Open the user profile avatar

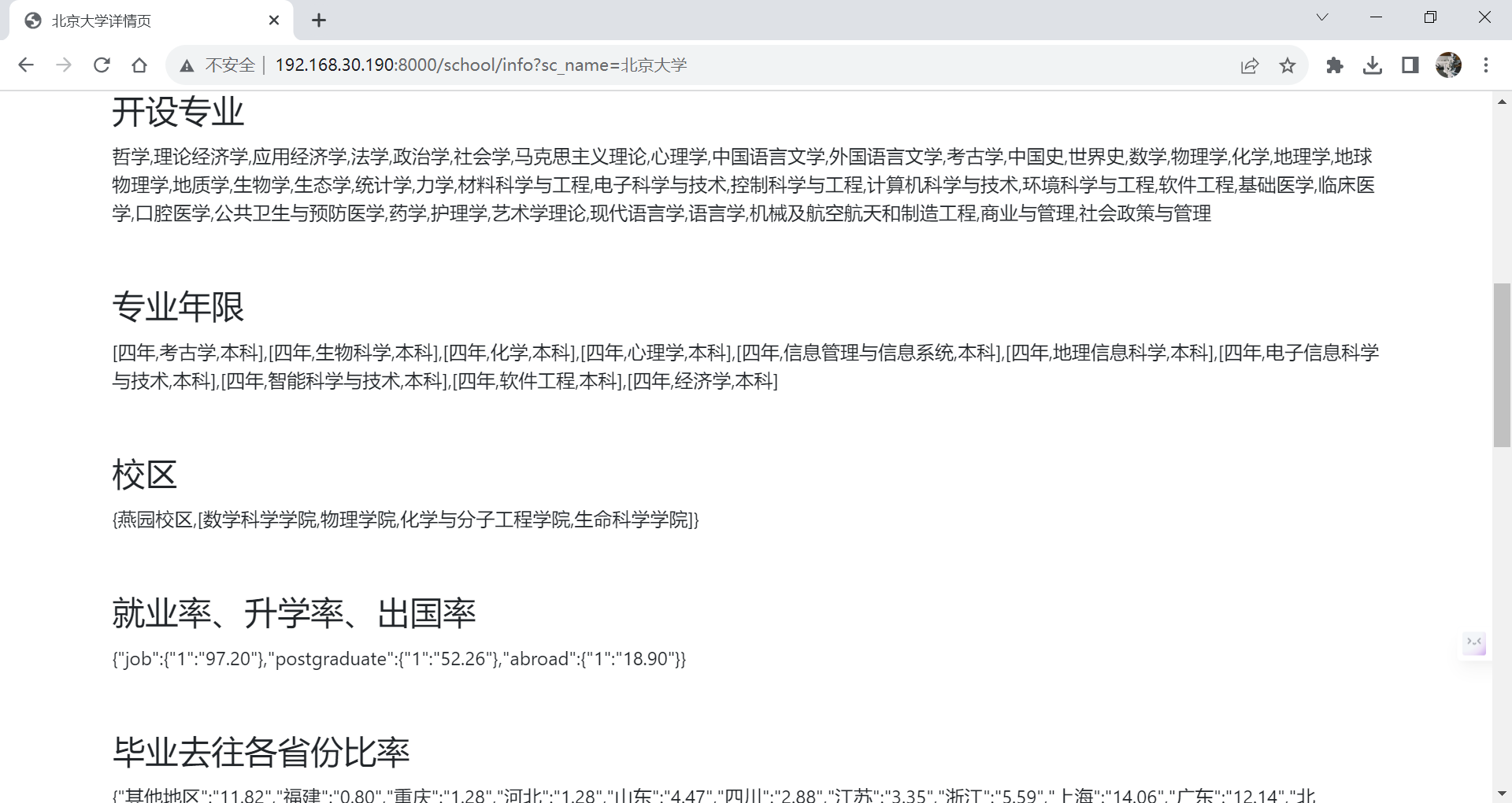coord(1448,65)
